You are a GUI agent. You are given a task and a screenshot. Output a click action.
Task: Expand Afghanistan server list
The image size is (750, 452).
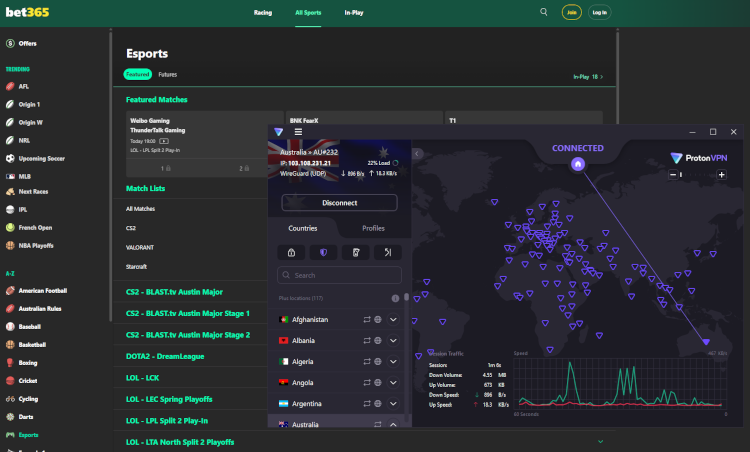click(x=393, y=320)
